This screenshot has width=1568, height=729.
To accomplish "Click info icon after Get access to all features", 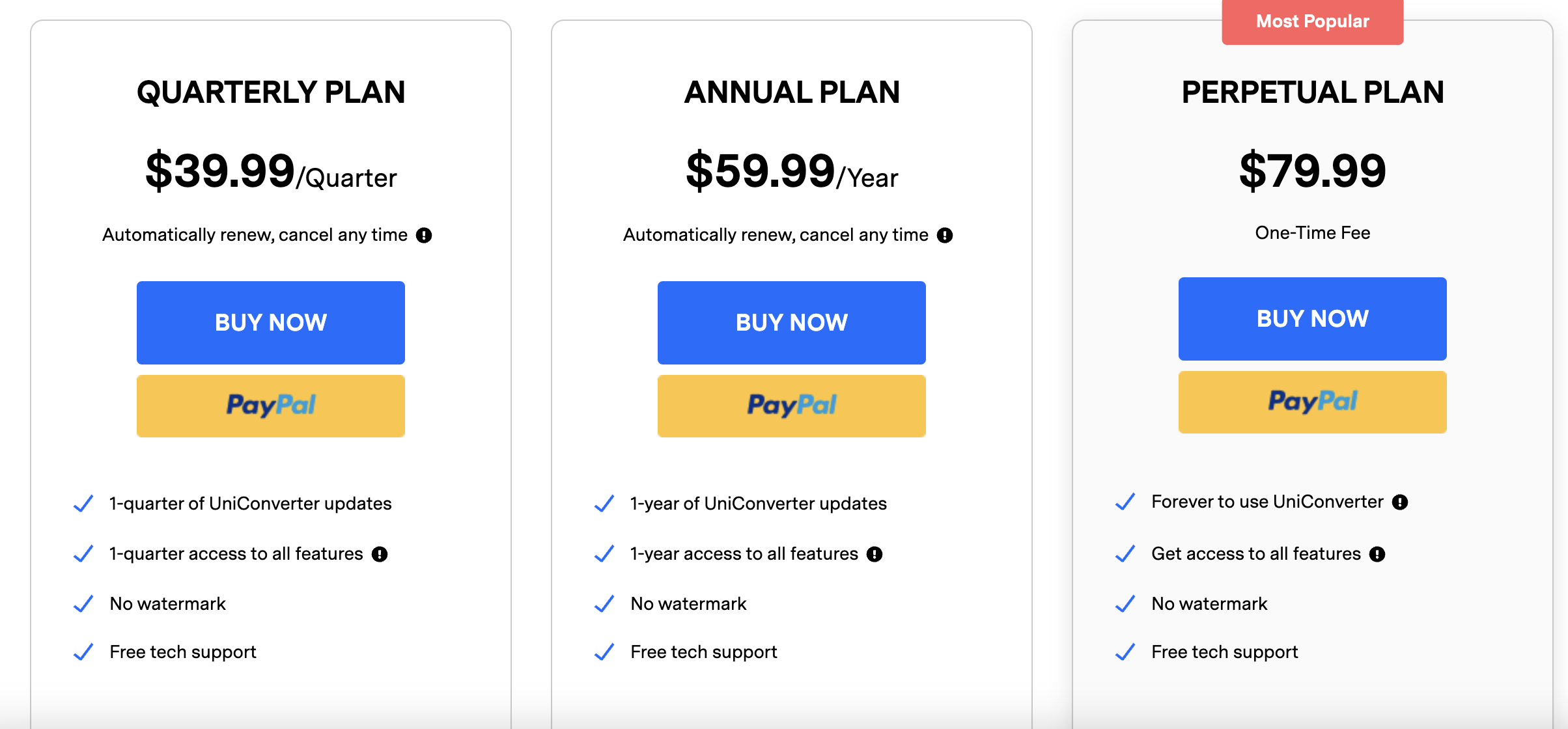I will [x=1377, y=554].
